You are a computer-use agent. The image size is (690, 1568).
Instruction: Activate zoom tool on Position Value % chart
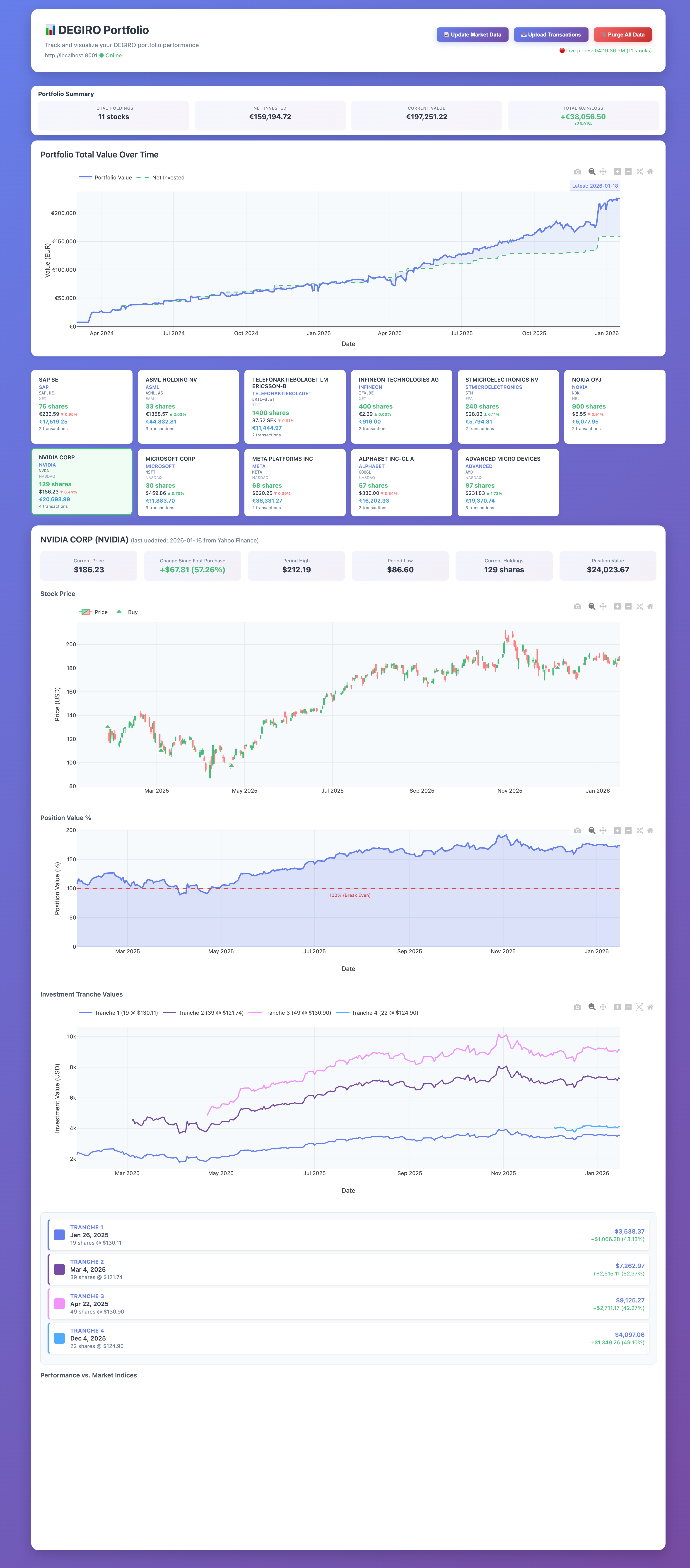coord(591,830)
